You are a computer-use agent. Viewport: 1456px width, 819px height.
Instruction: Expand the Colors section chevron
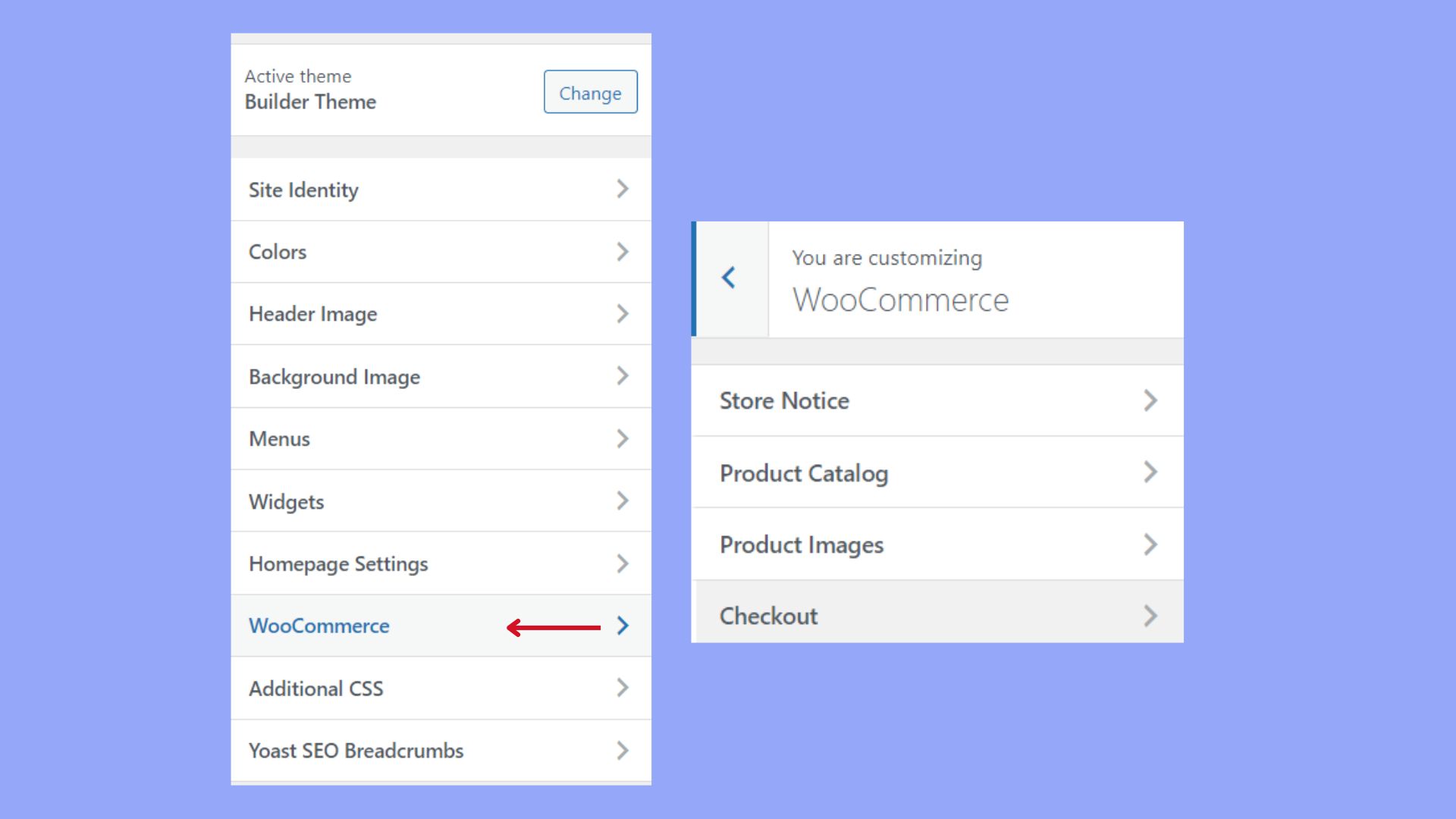[623, 252]
